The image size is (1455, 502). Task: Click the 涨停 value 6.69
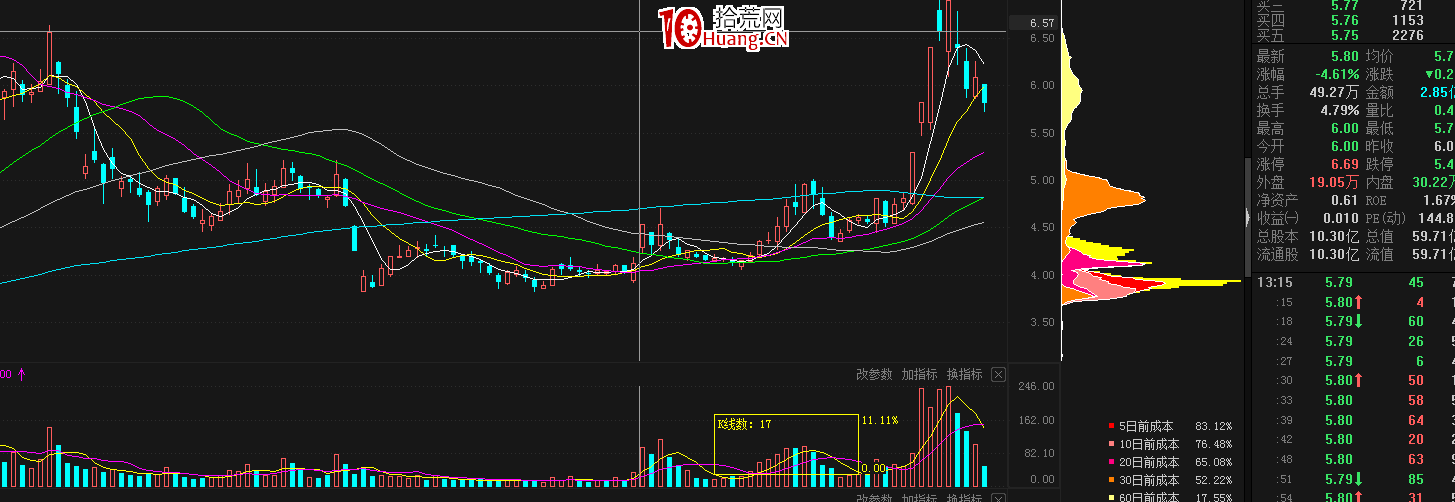[1344, 164]
